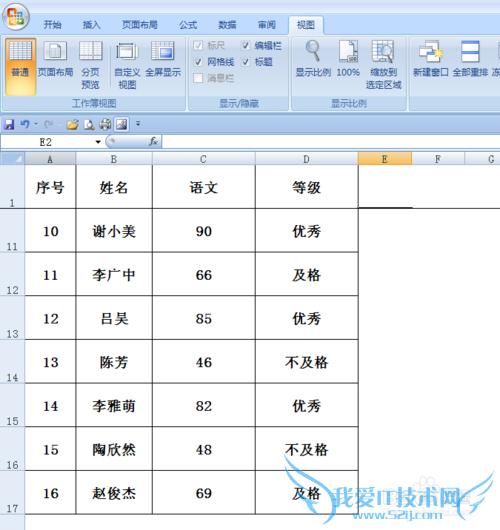Toggle the Gridlines (网格线) checkbox

click(198, 62)
